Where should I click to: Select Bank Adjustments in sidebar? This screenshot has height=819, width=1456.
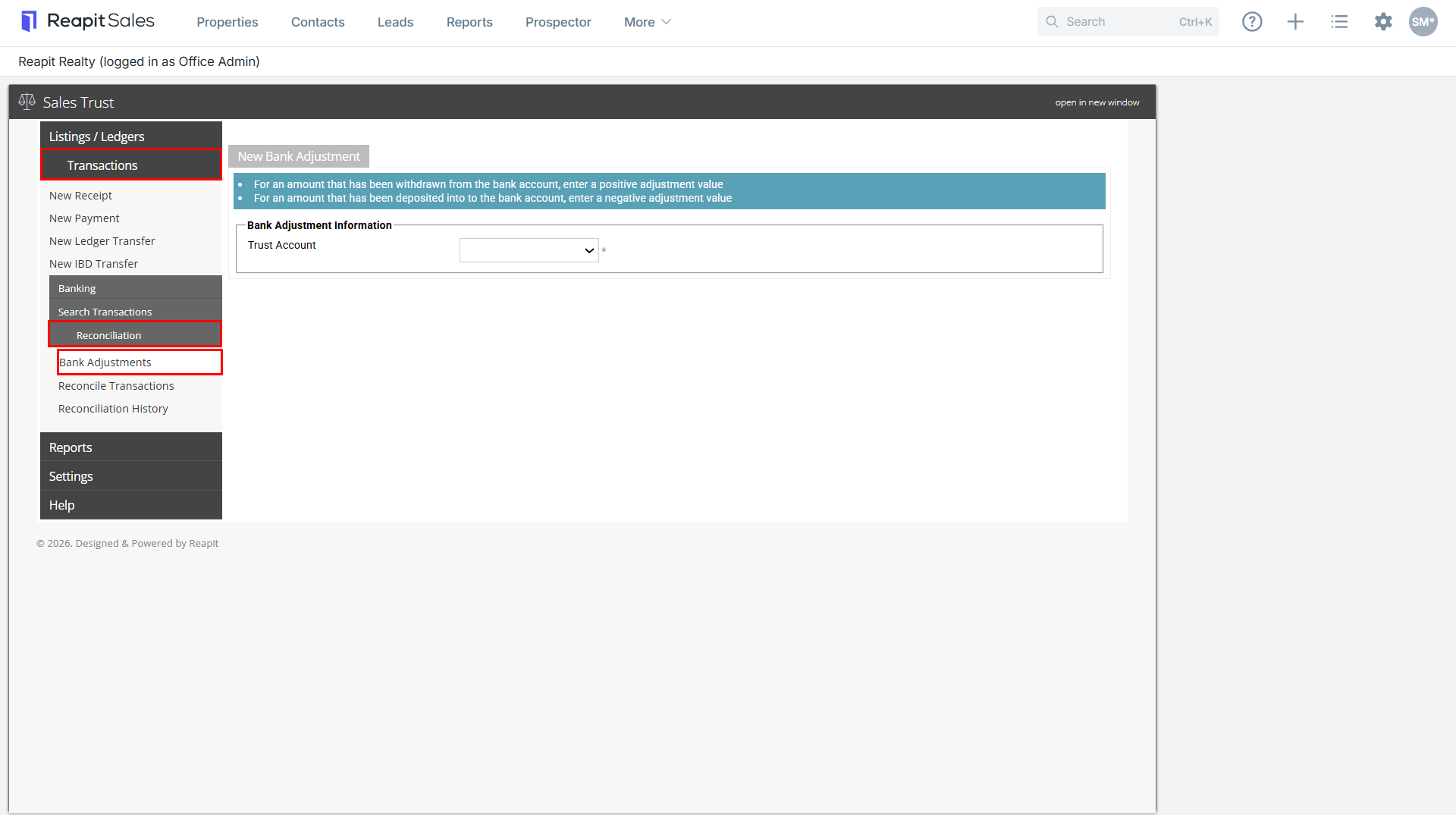tap(140, 362)
